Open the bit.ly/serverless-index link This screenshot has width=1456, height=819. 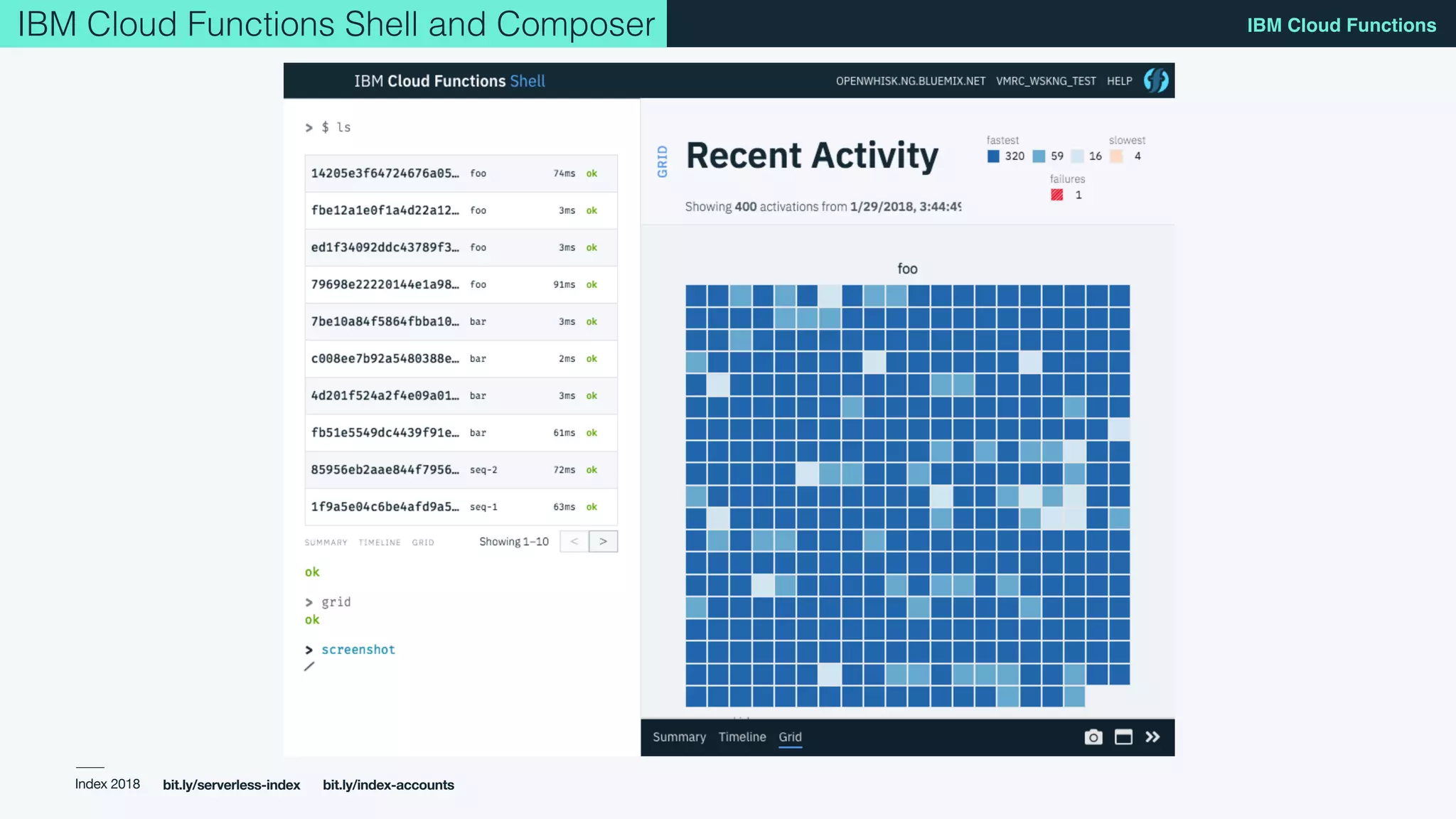point(231,785)
